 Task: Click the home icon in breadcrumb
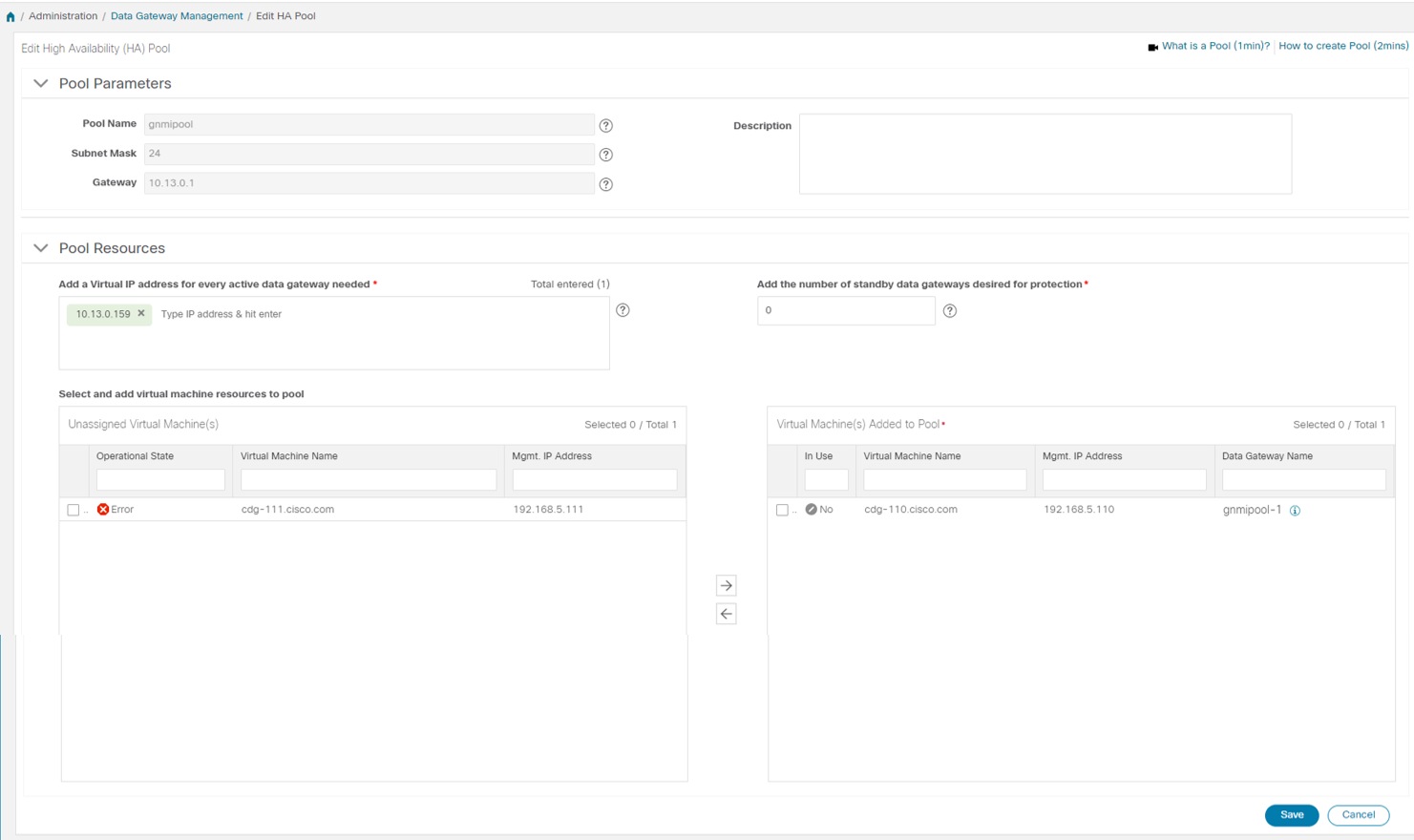[11, 17]
